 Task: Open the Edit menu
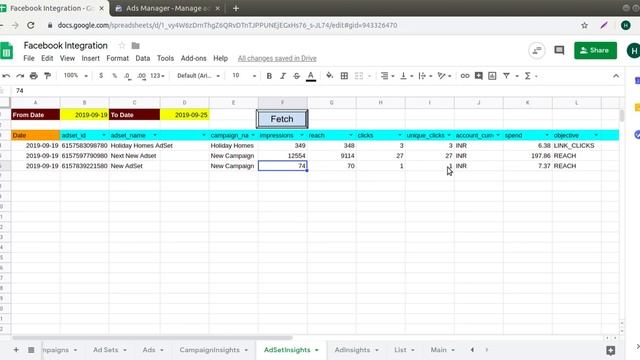[x=47, y=58]
